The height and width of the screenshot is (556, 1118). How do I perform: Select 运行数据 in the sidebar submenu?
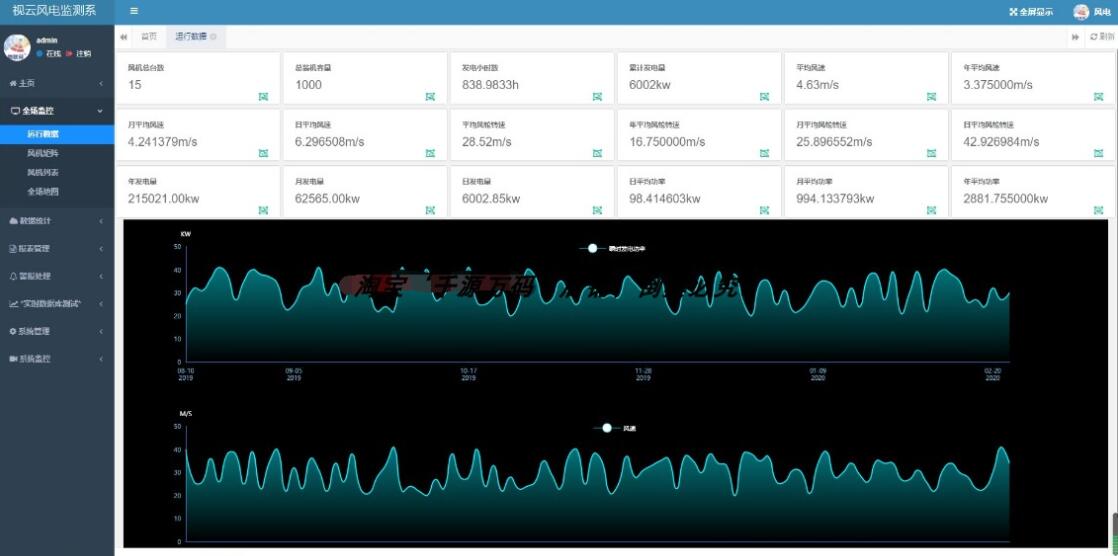(x=57, y=134)
